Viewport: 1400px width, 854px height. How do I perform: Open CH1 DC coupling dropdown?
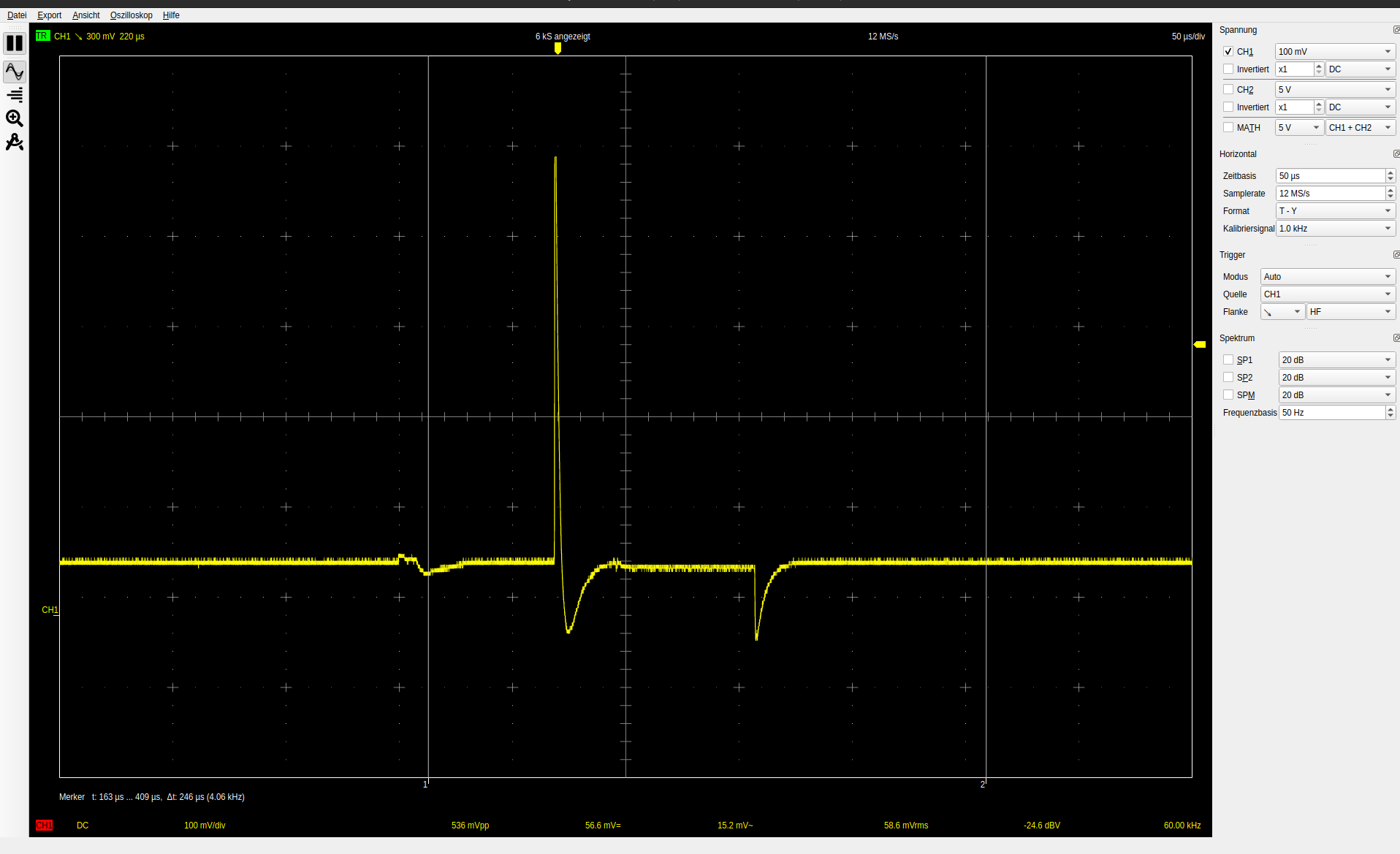click(1361, 69)
